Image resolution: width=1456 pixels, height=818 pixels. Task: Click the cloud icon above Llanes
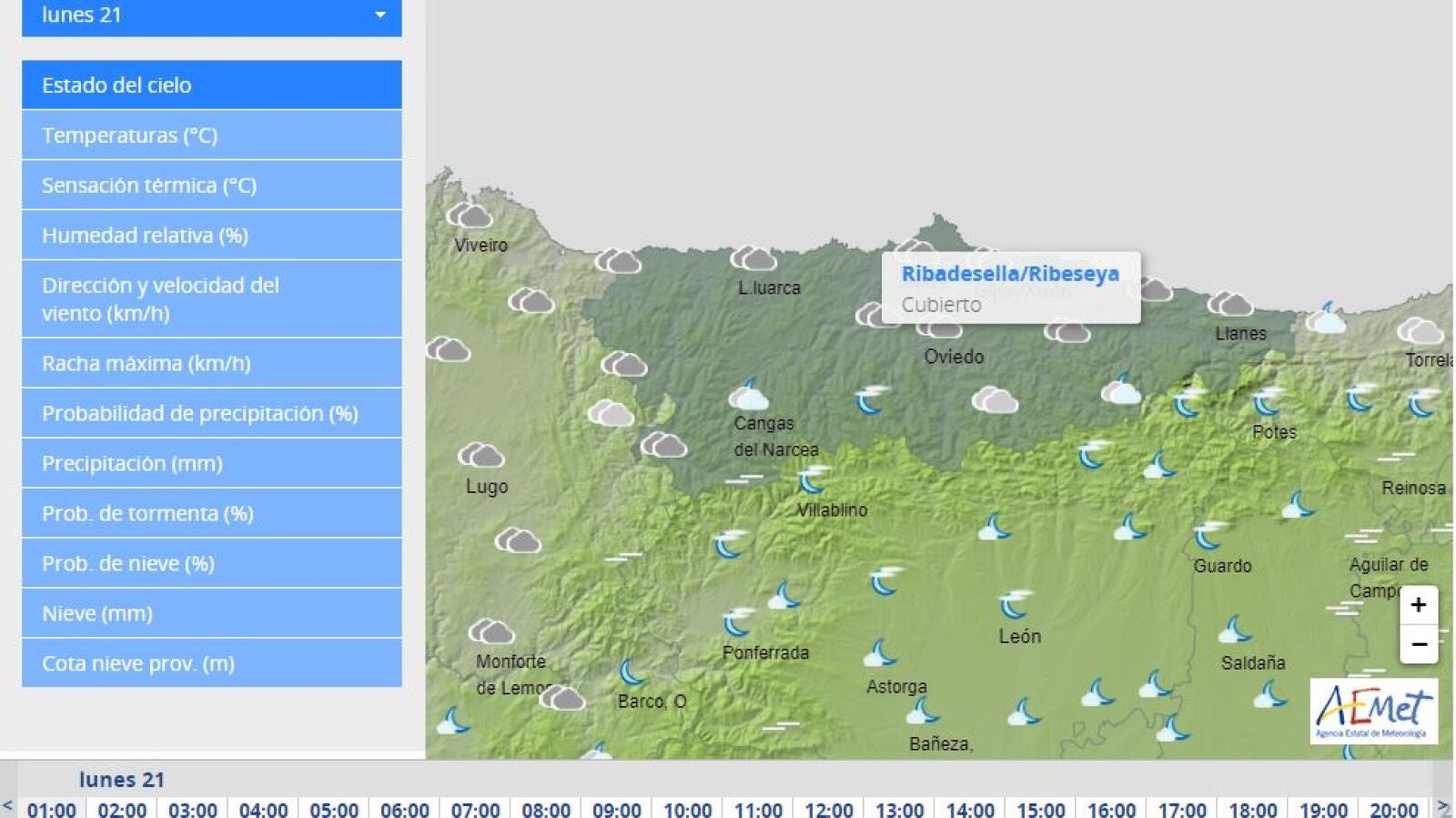coord(1230,303)
